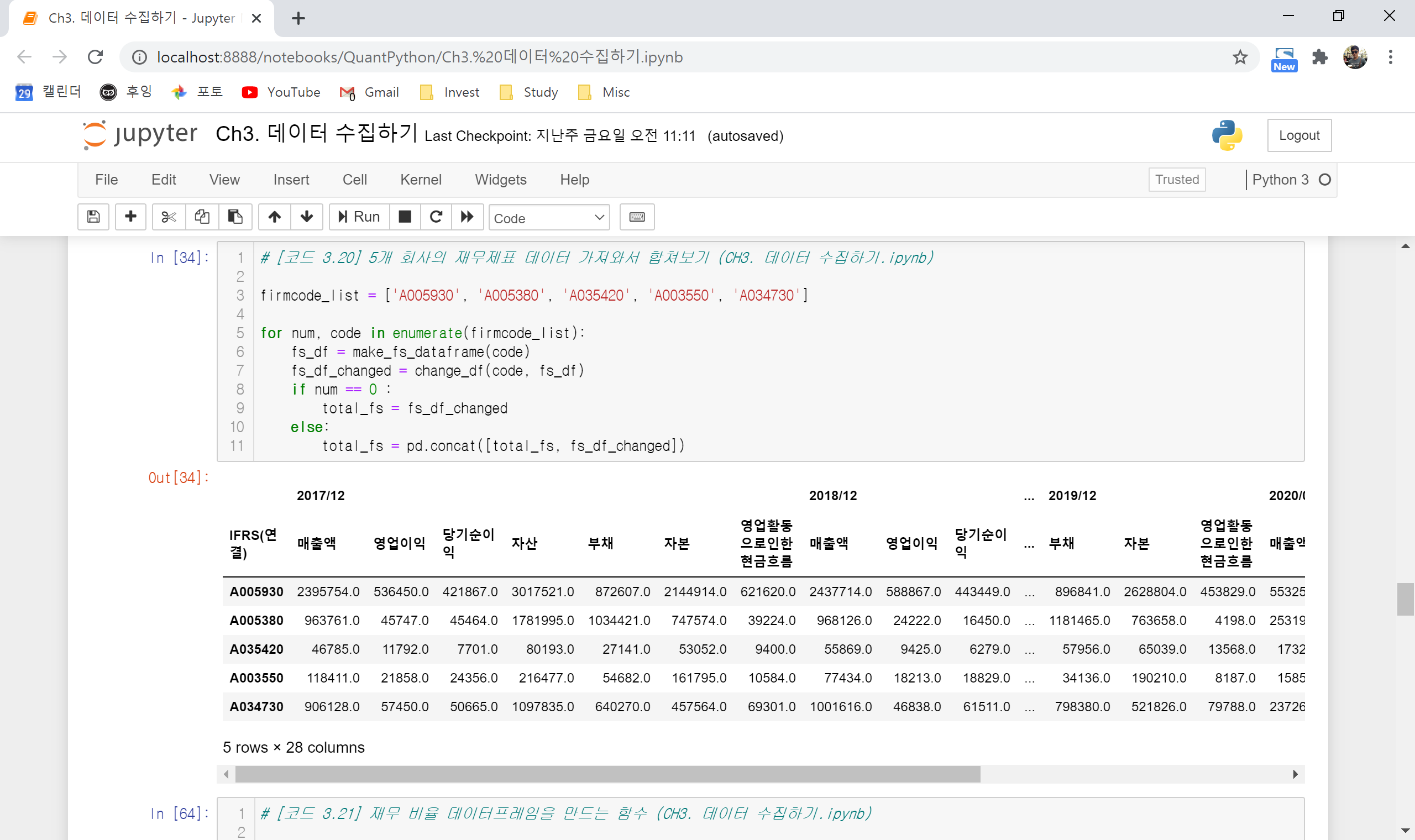Image resolution: width=1415 pixels, height=840 pixels.
Task: Click the Logout button
Action: pyautogui.click(x=1298, y=135)
